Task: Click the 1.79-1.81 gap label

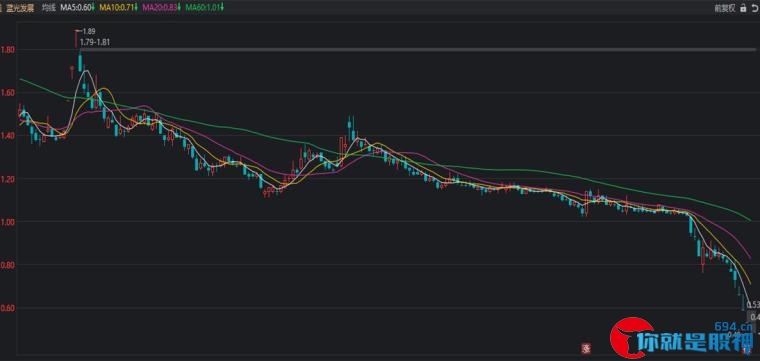Action: (96, 42)
